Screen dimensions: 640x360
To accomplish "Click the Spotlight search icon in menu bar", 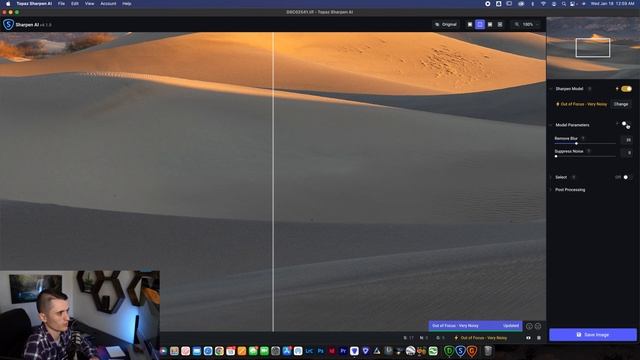I will 564,4.
